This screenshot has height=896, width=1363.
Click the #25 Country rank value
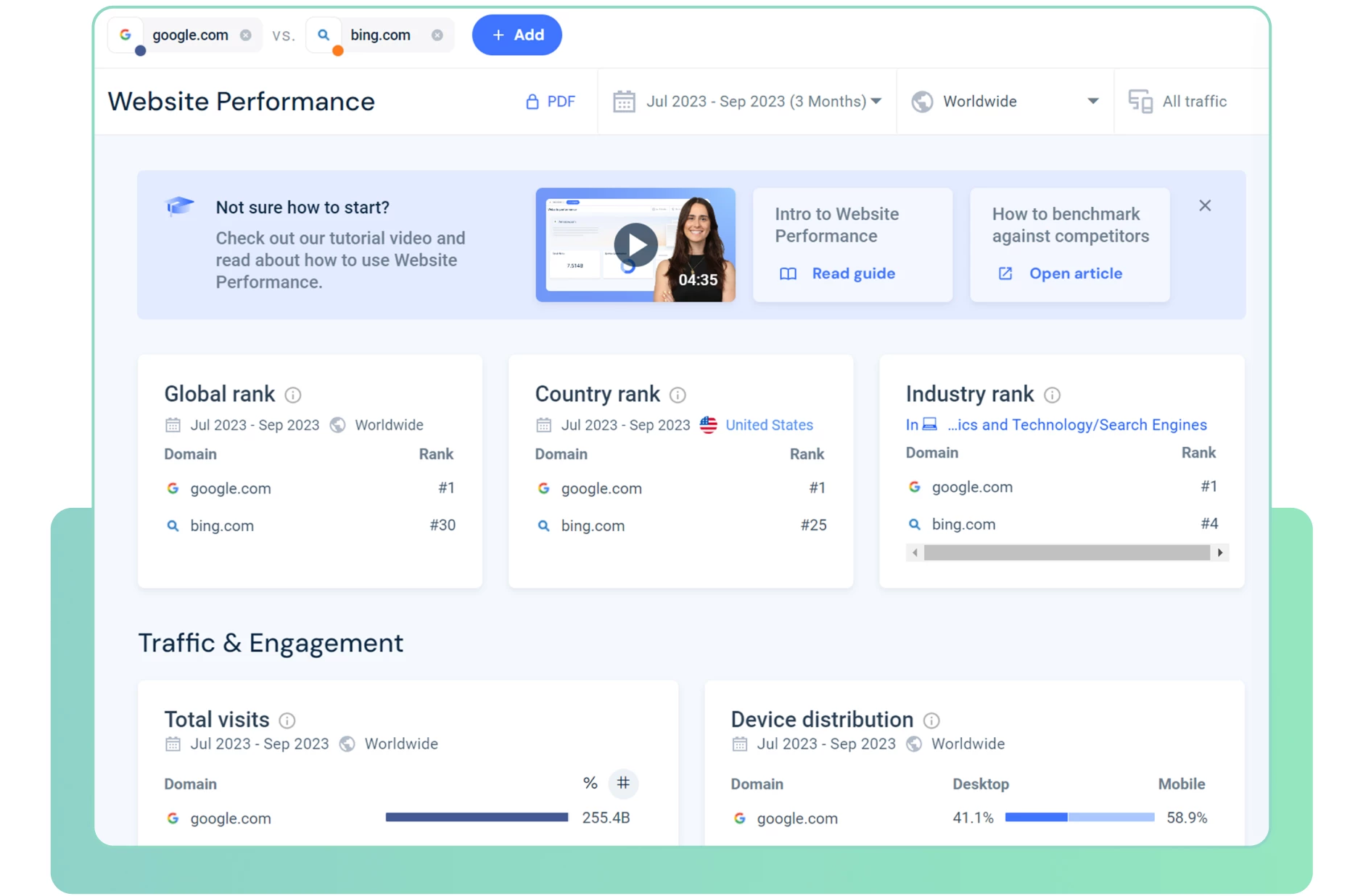coord(813,525)
